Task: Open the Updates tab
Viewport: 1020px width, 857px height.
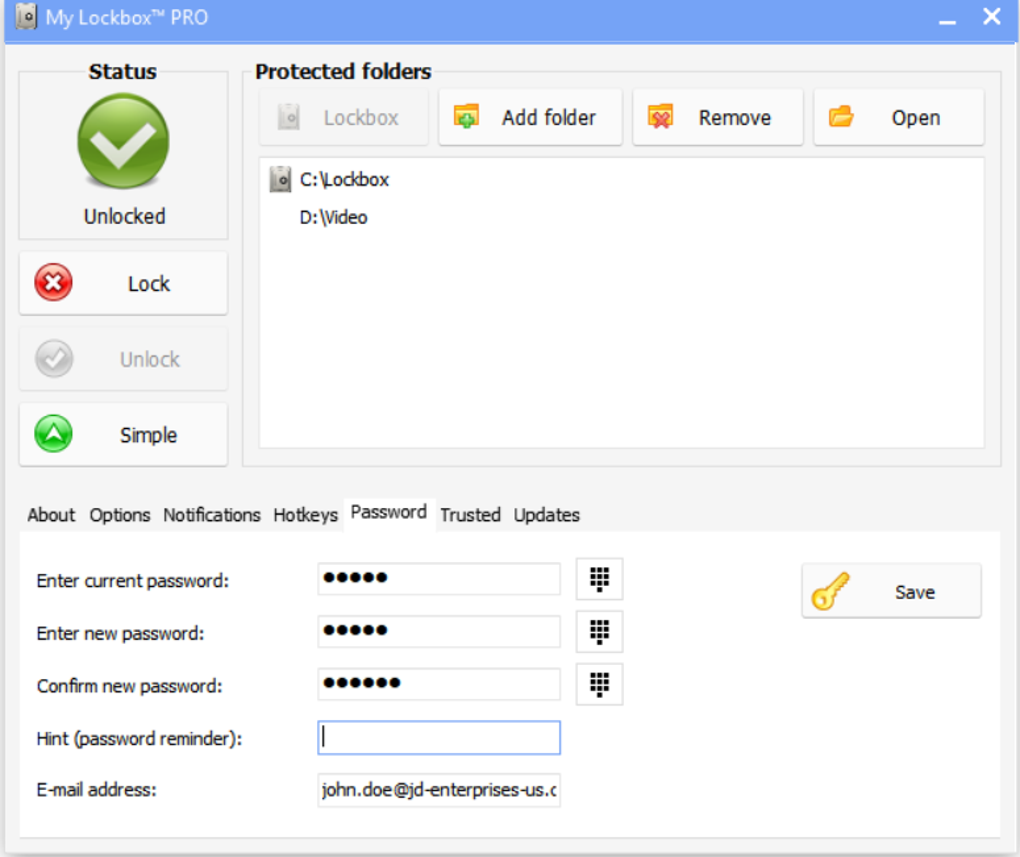Action: [x=546, y=515]
